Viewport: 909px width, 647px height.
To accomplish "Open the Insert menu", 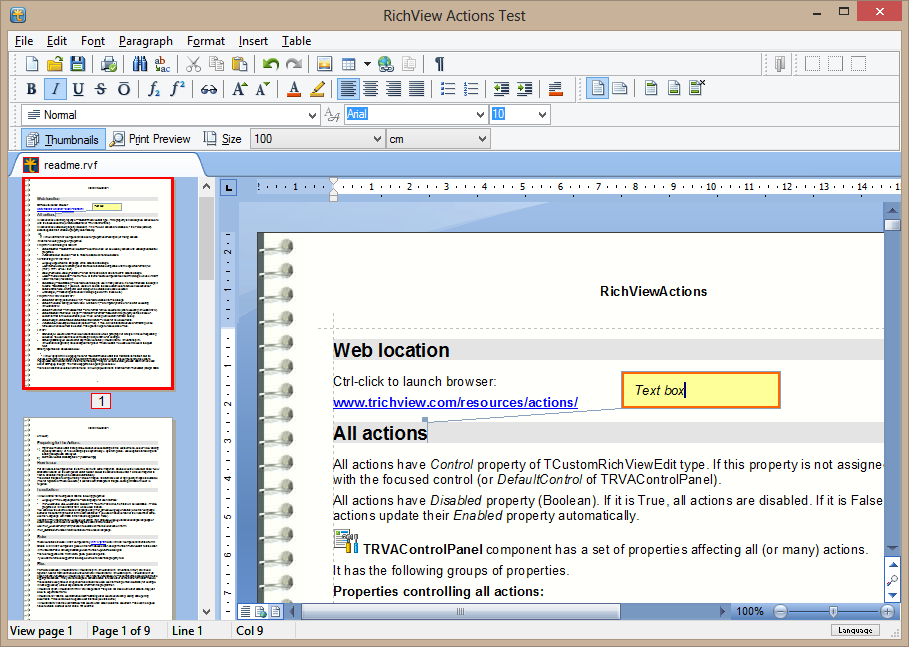I will coord(253,41).
